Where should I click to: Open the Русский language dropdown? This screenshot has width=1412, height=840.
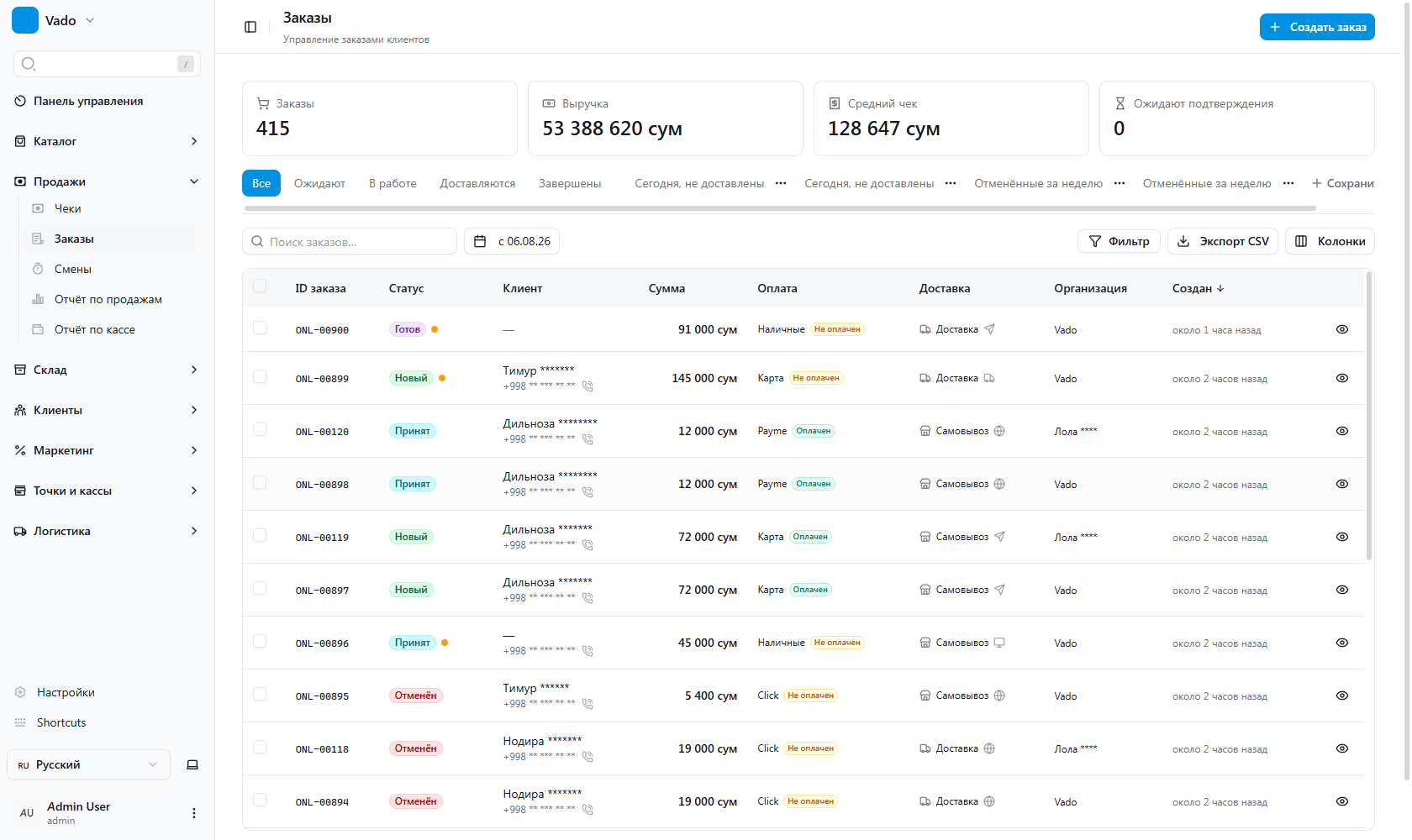coord(88,764)
